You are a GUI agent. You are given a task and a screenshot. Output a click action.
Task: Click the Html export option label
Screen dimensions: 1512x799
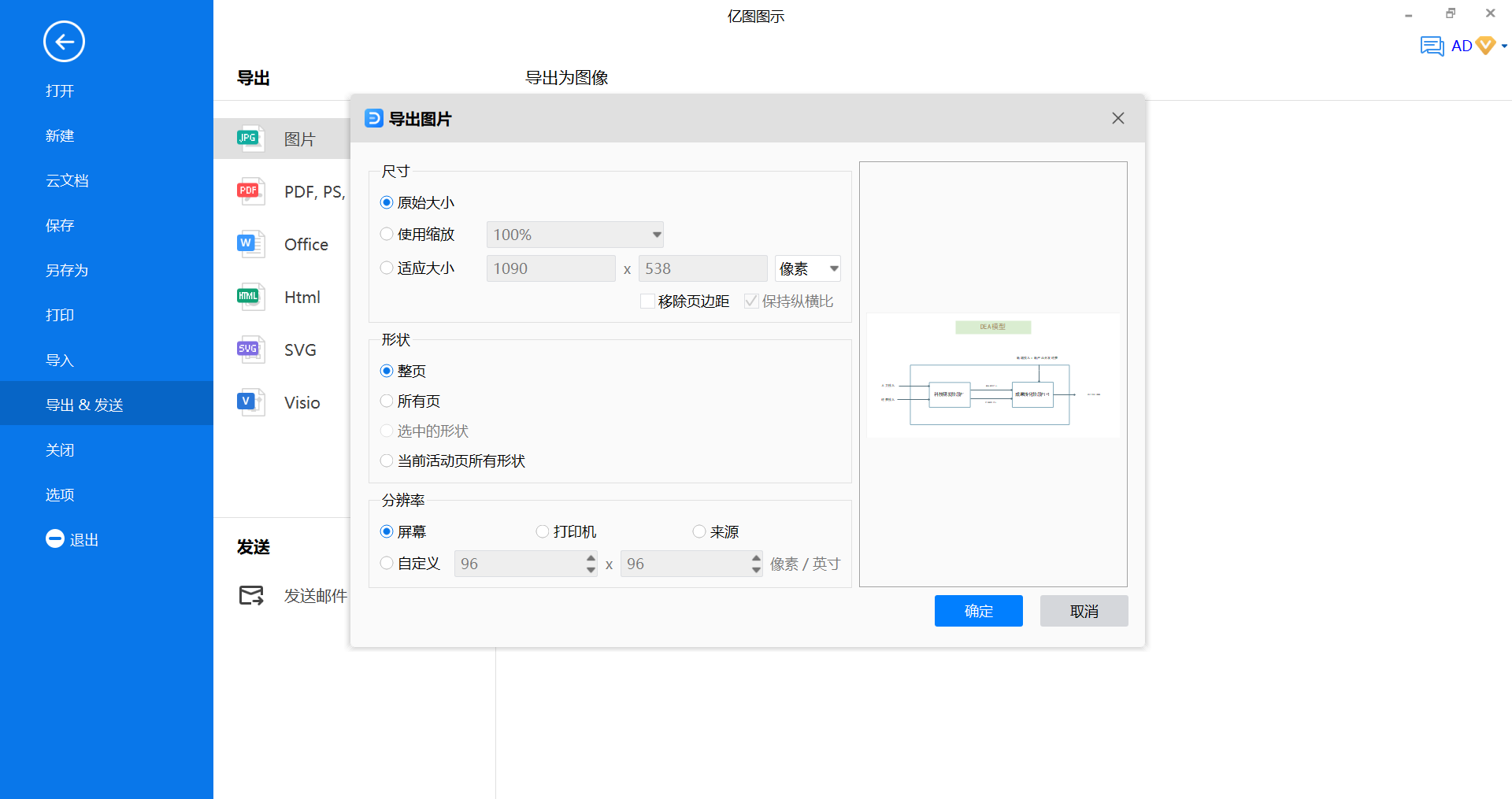click(302, 298)
